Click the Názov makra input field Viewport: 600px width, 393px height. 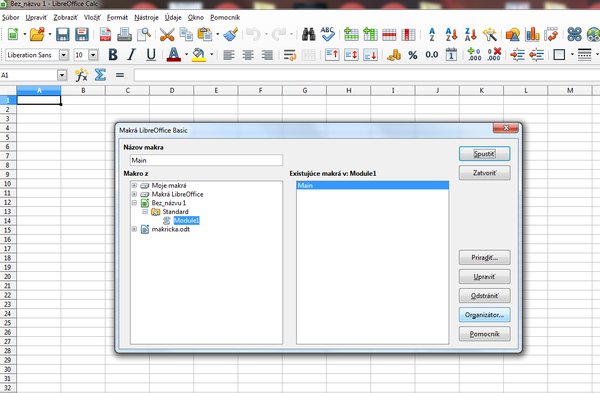tap(206, 160)
